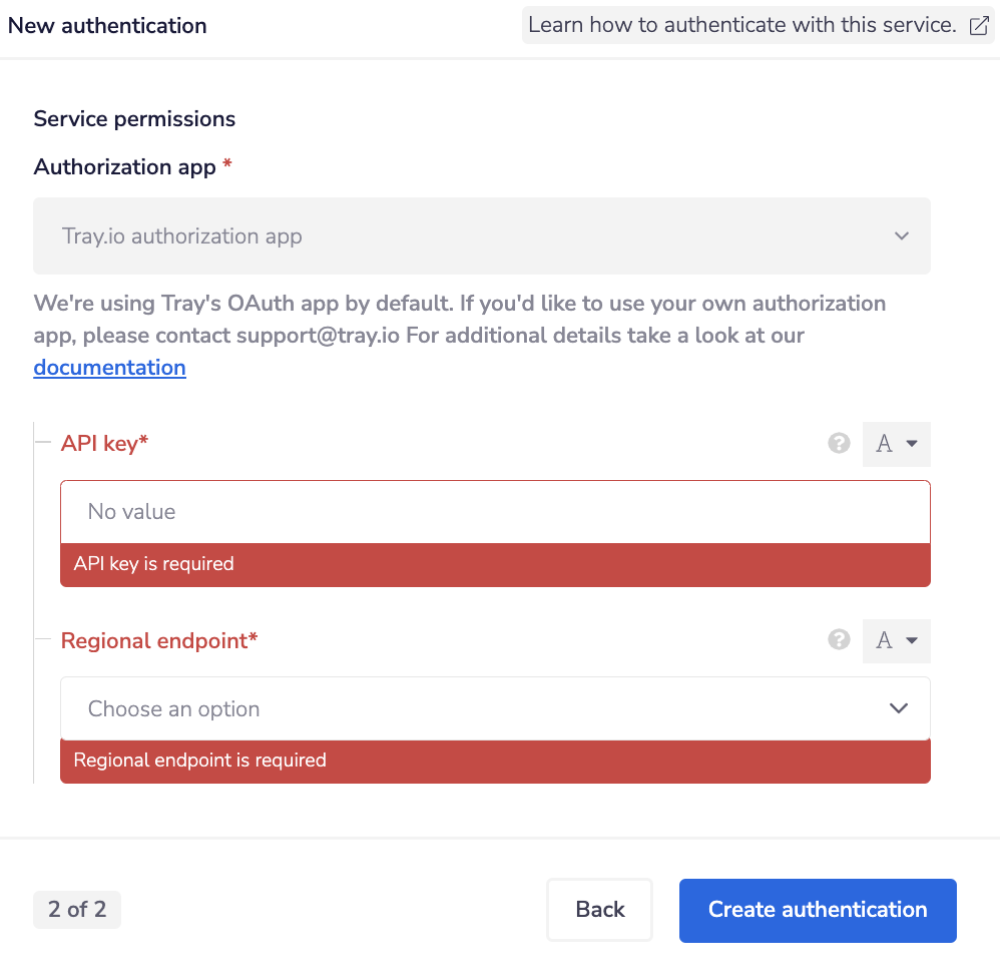
Task: Click the chevron on the authorization app field
Action: [901, 236]
